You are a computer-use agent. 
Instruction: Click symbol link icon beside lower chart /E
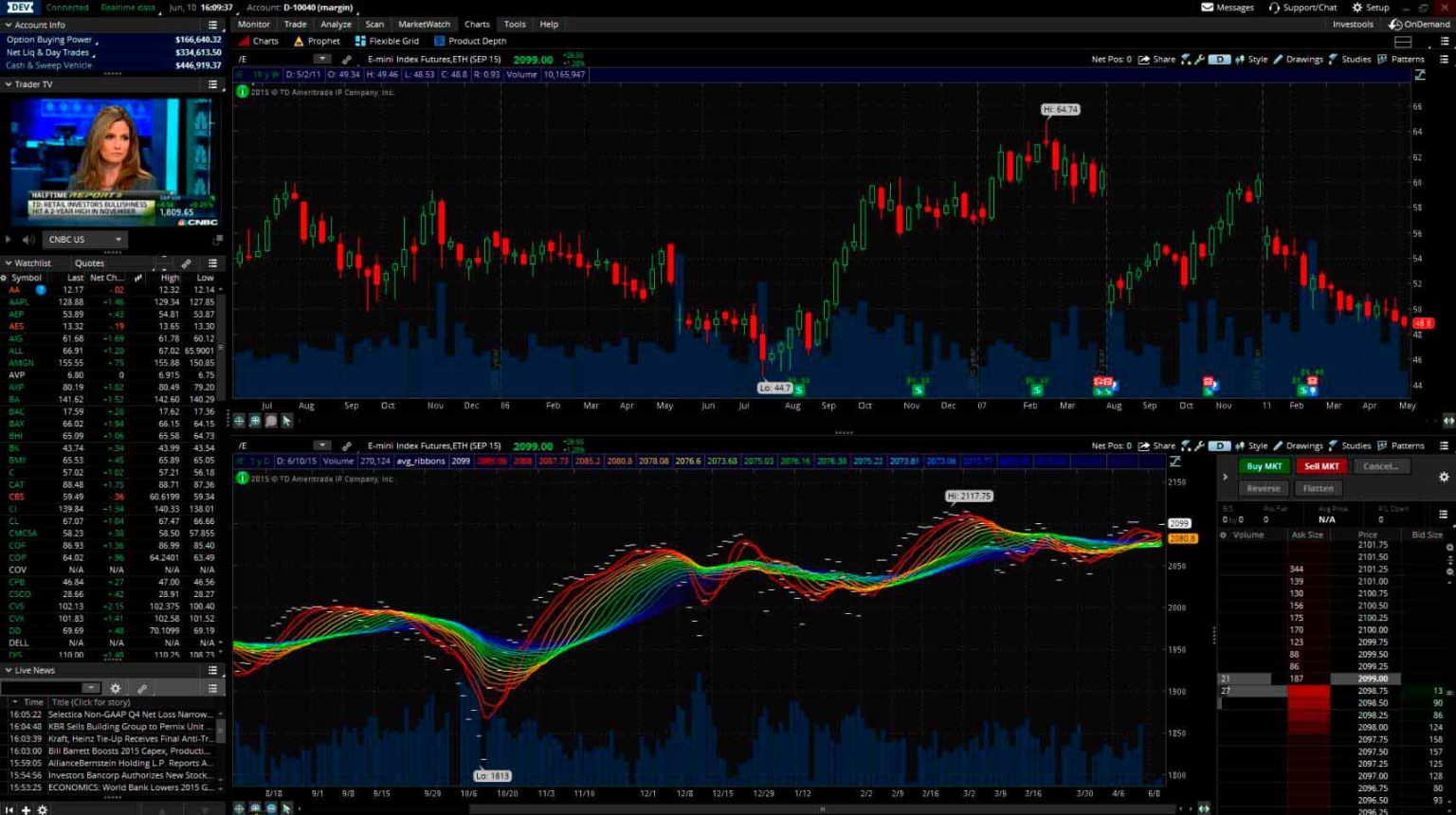coord(347,446)
